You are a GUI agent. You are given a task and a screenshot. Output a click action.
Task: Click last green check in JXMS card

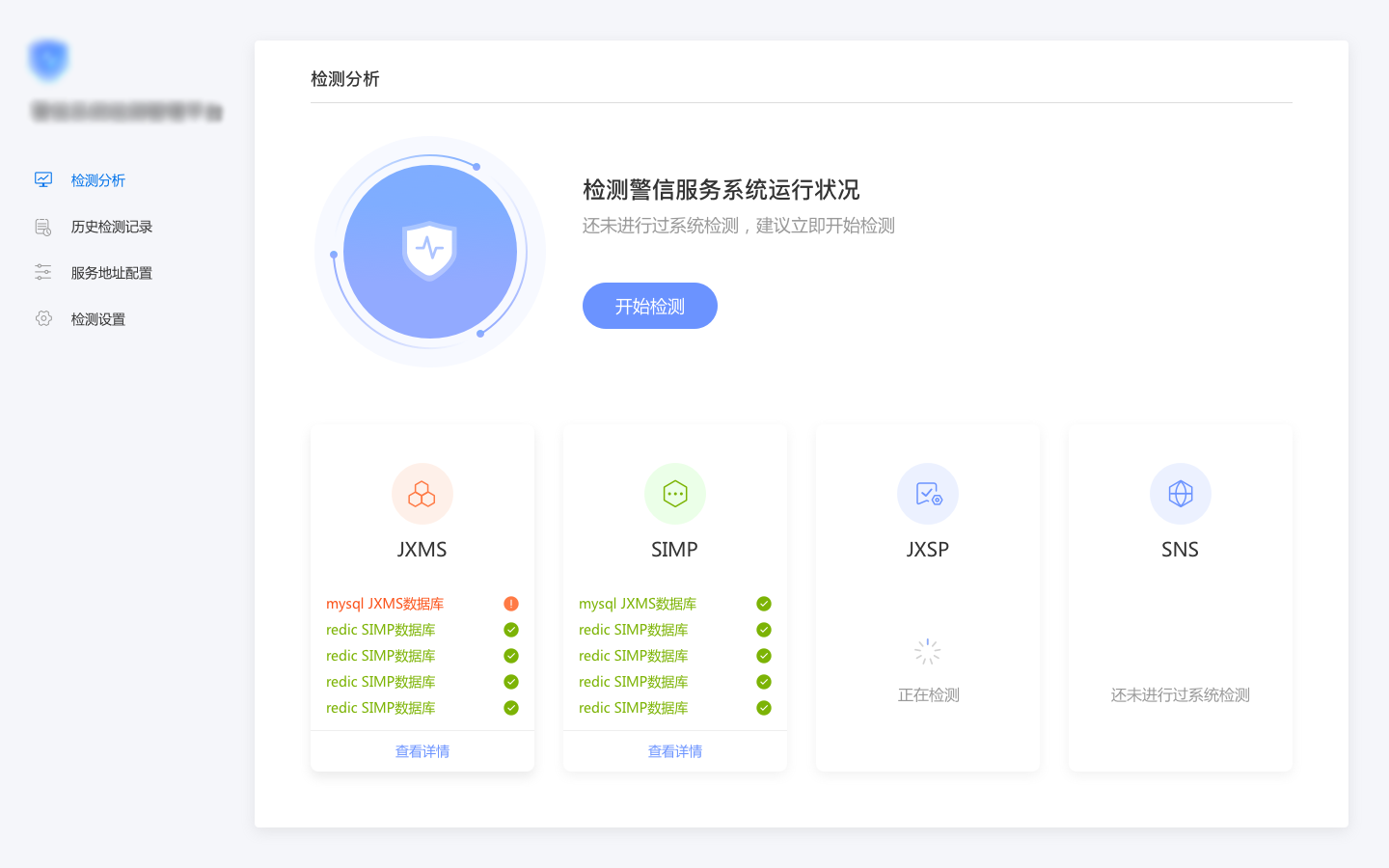[x=511, y=708]
